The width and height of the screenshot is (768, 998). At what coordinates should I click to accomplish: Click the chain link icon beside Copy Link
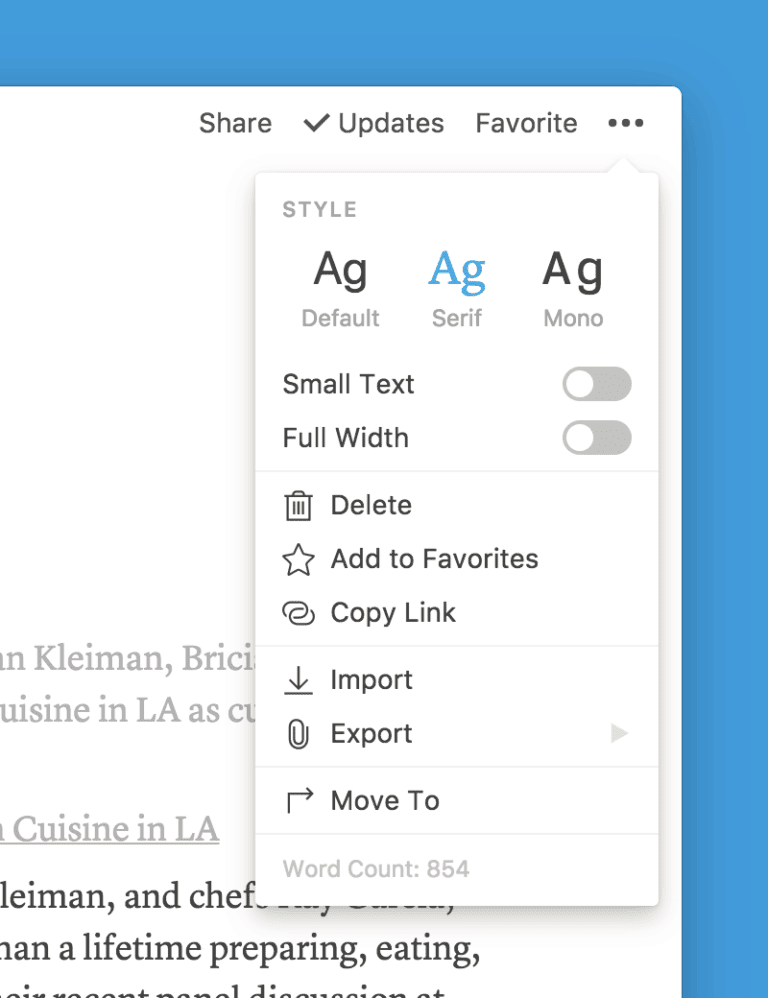tap(299, 613)
